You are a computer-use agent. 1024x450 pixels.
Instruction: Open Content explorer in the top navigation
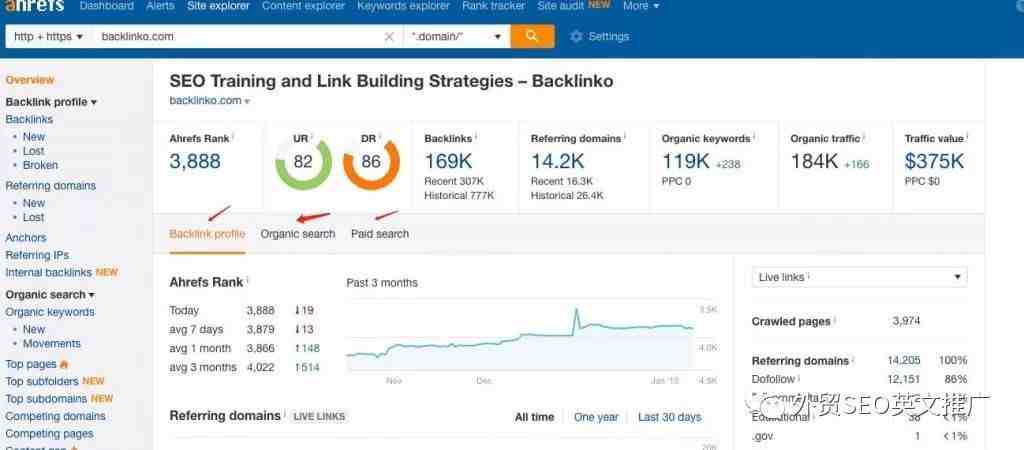click(304, 6)
